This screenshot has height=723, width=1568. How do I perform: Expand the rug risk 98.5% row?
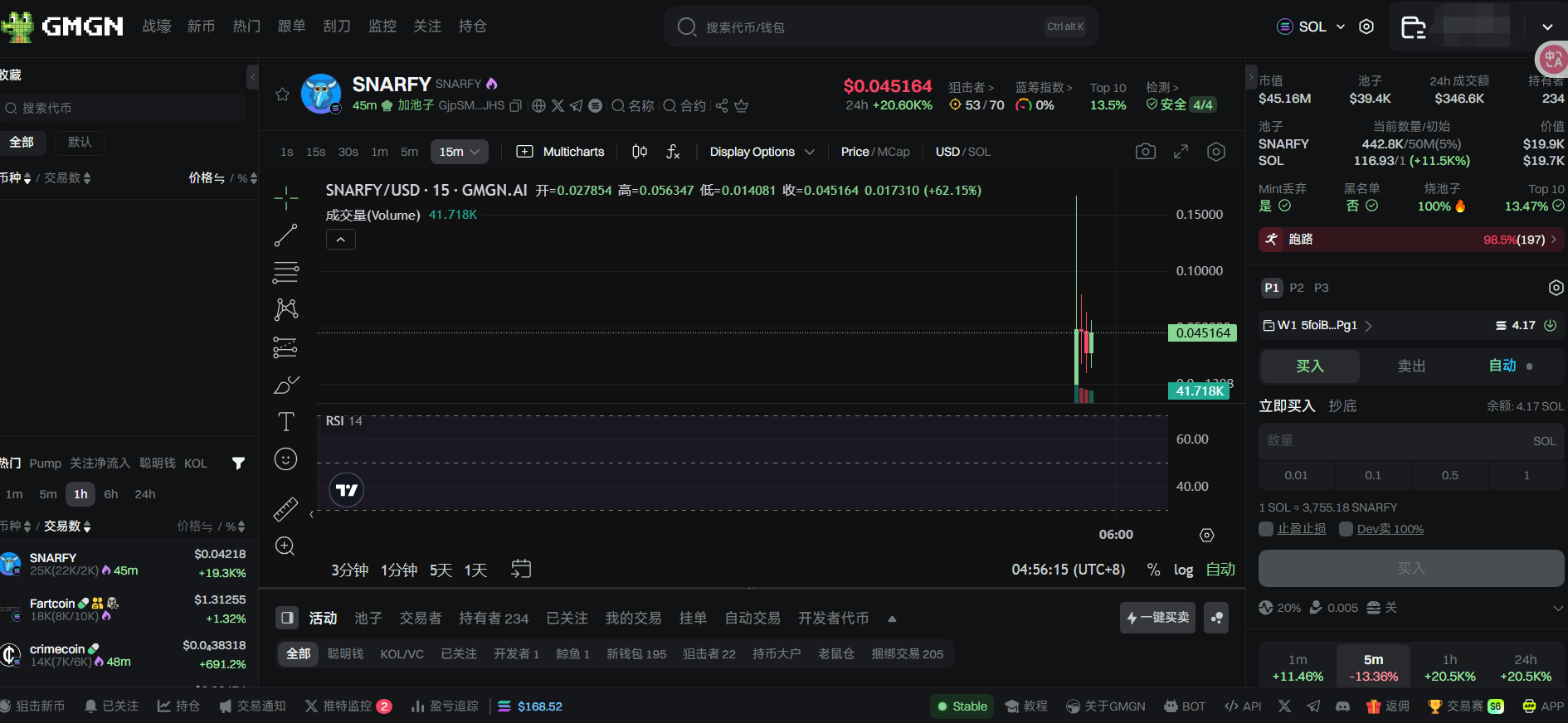1410,240
